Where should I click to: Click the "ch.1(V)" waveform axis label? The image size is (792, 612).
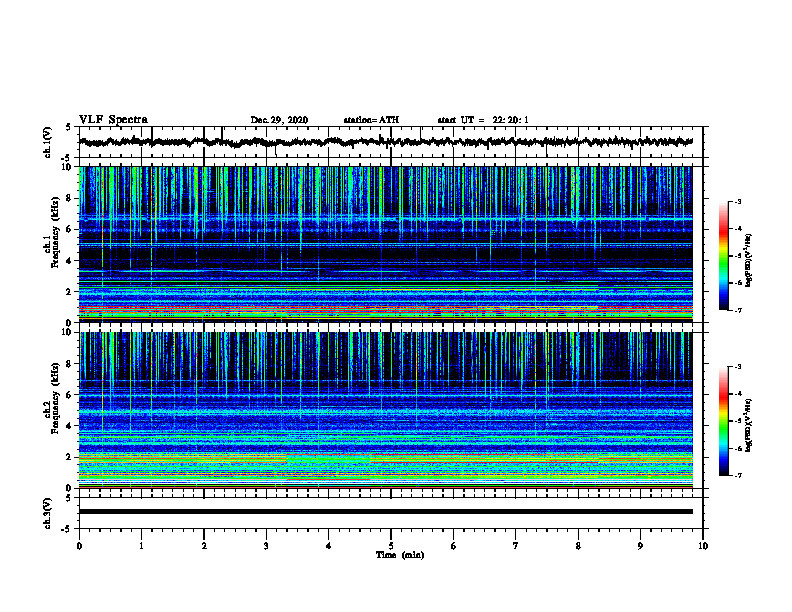(x=48, y=142)
